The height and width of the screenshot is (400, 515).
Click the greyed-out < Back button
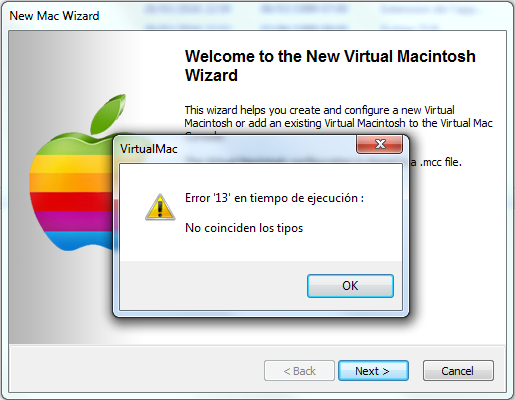299,371
